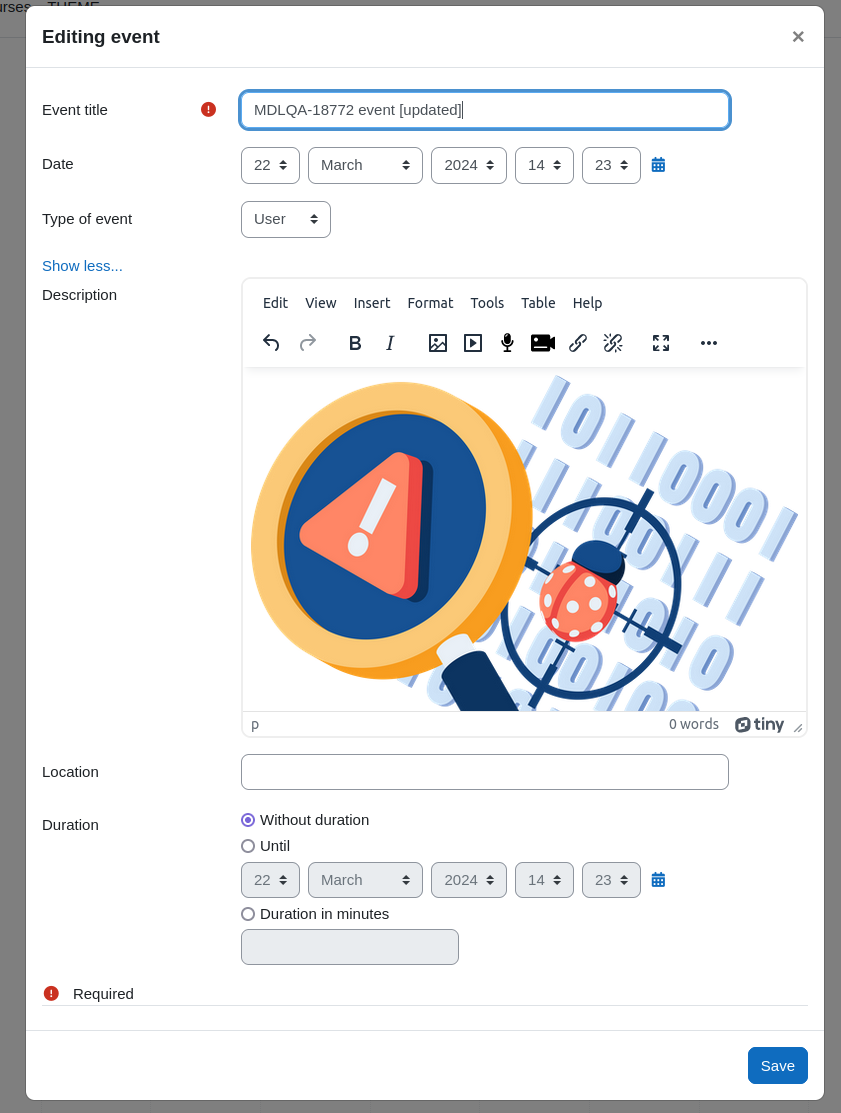Open the Help menu

tap(587, 303)
